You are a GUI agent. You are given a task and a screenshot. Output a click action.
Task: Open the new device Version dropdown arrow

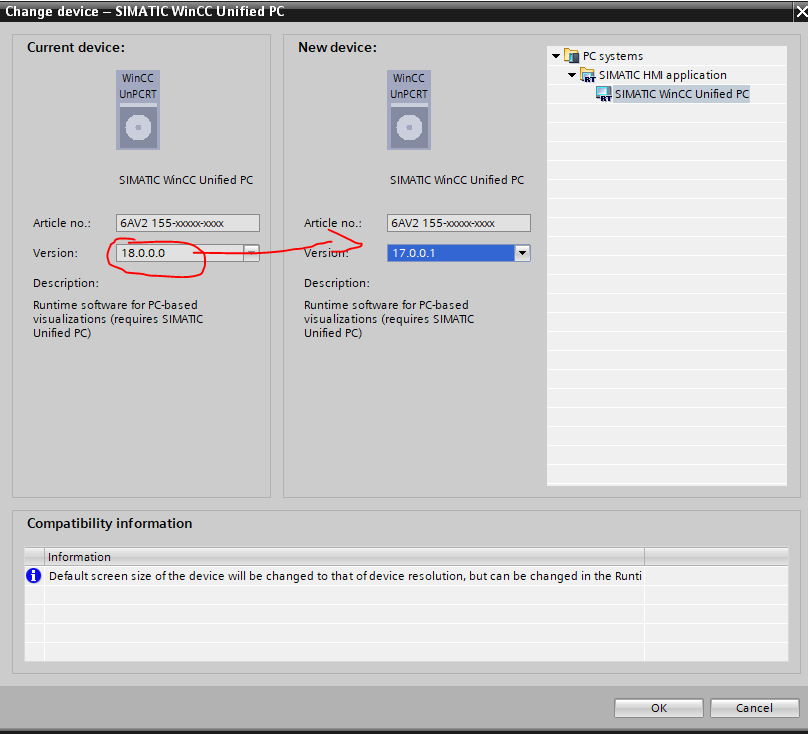click(523, 253)
